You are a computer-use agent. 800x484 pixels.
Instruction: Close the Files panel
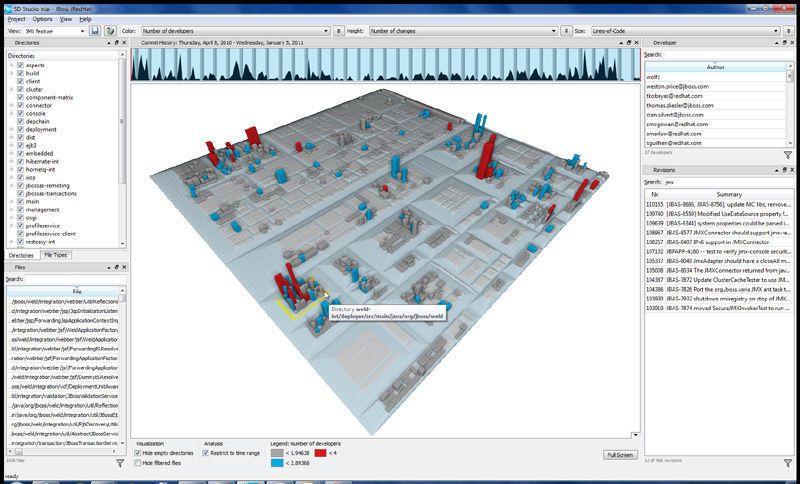click(124, 267)
